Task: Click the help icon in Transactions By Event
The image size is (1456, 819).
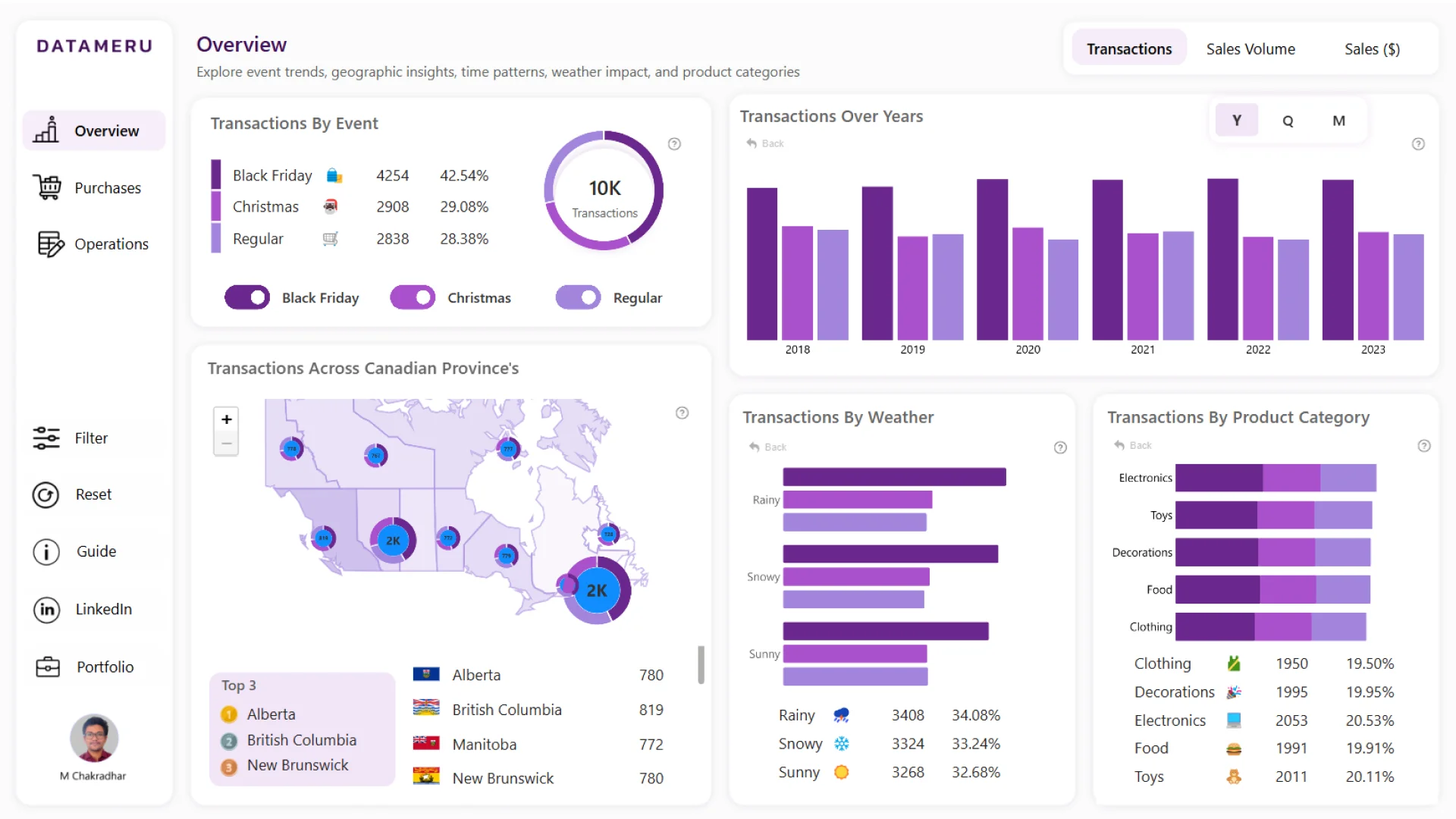Action: tap(674, 144)
